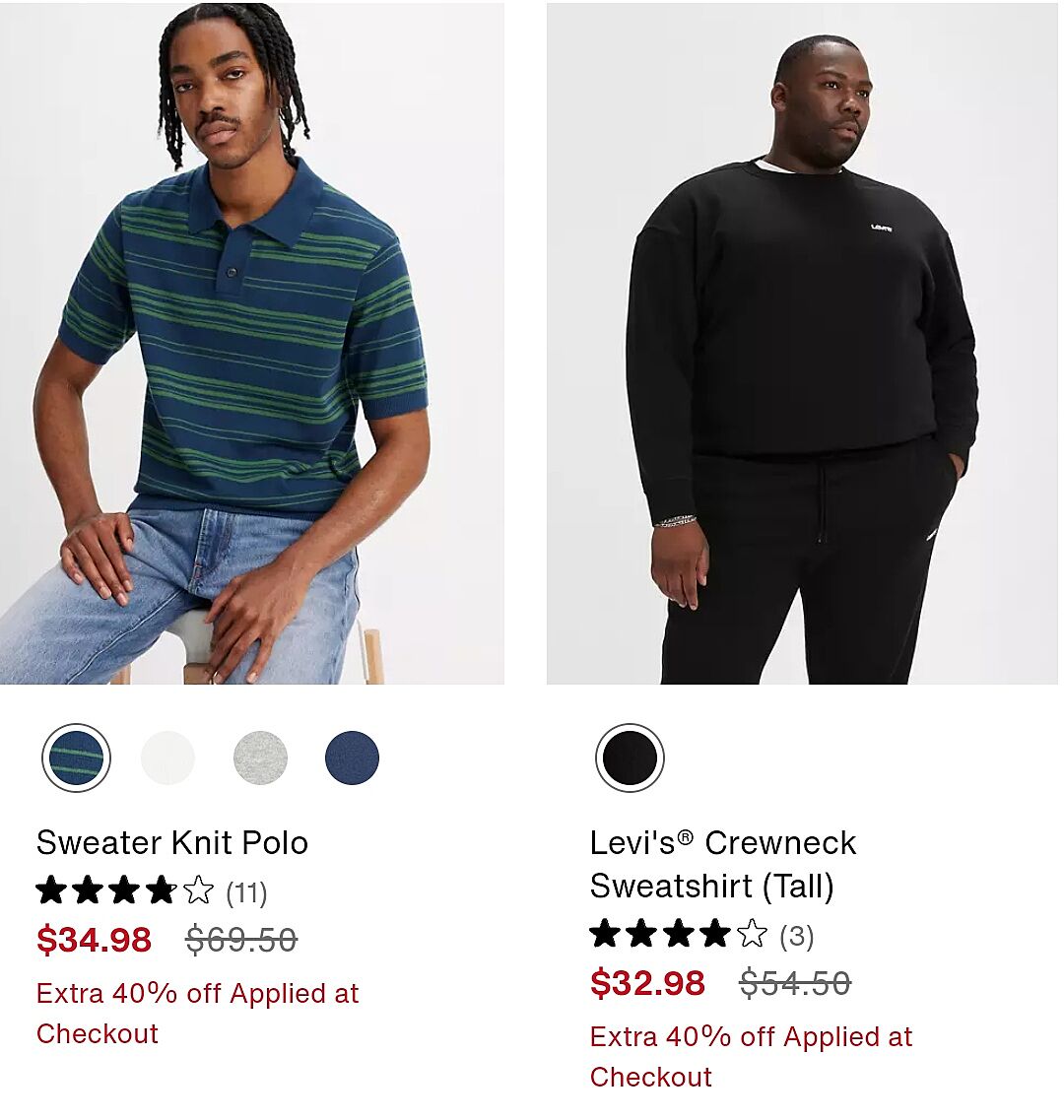Click polo's Extra 40% off promo text
The height and width of the screenshot is (1120, 1064).
[198, 1014]
